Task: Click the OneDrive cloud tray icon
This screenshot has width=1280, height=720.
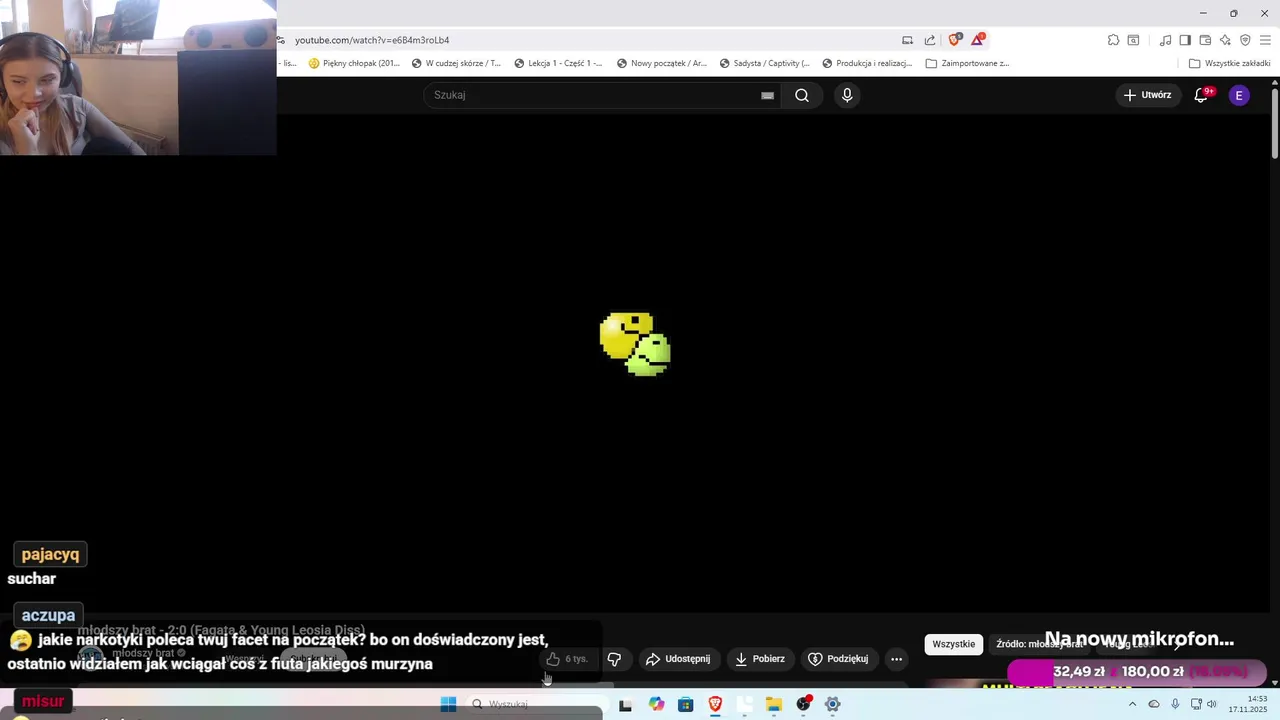Action: tap(1154, 704)
